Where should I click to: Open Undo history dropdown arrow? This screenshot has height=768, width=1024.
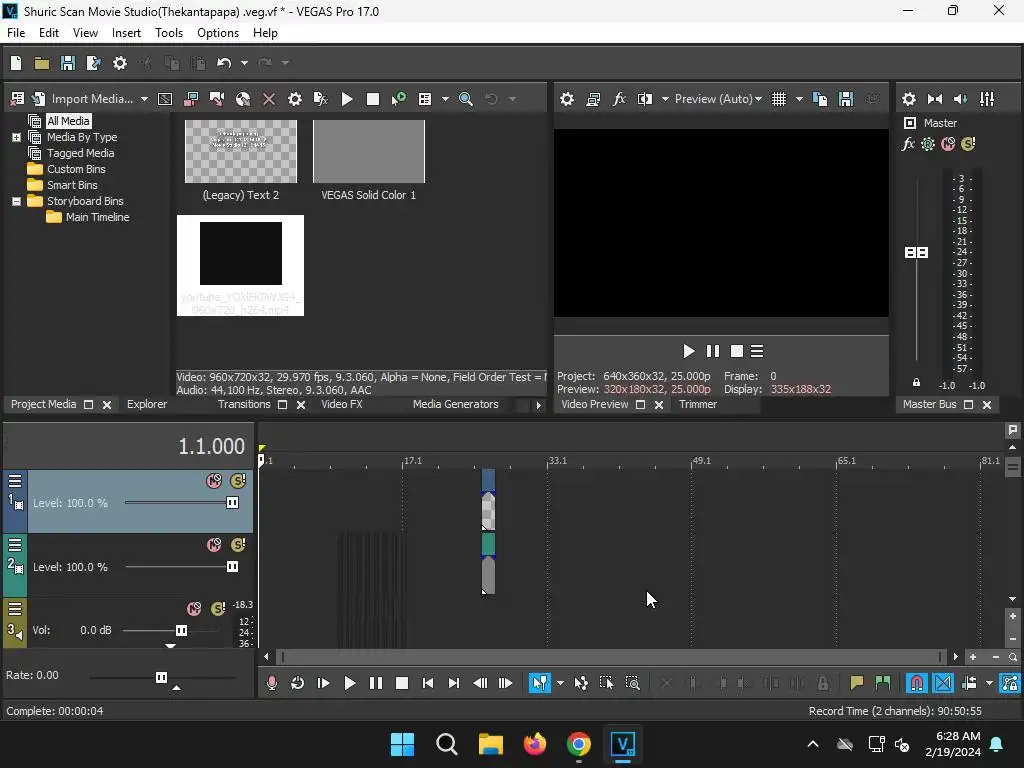[244, 63]
